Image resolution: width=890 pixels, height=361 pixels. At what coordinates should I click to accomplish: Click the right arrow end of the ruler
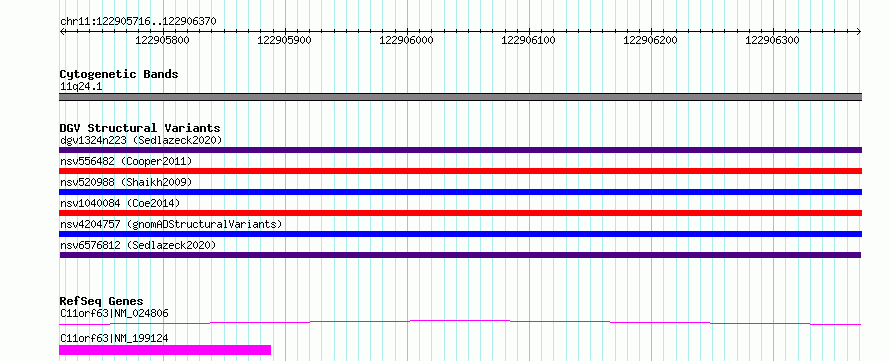point(859,31)
